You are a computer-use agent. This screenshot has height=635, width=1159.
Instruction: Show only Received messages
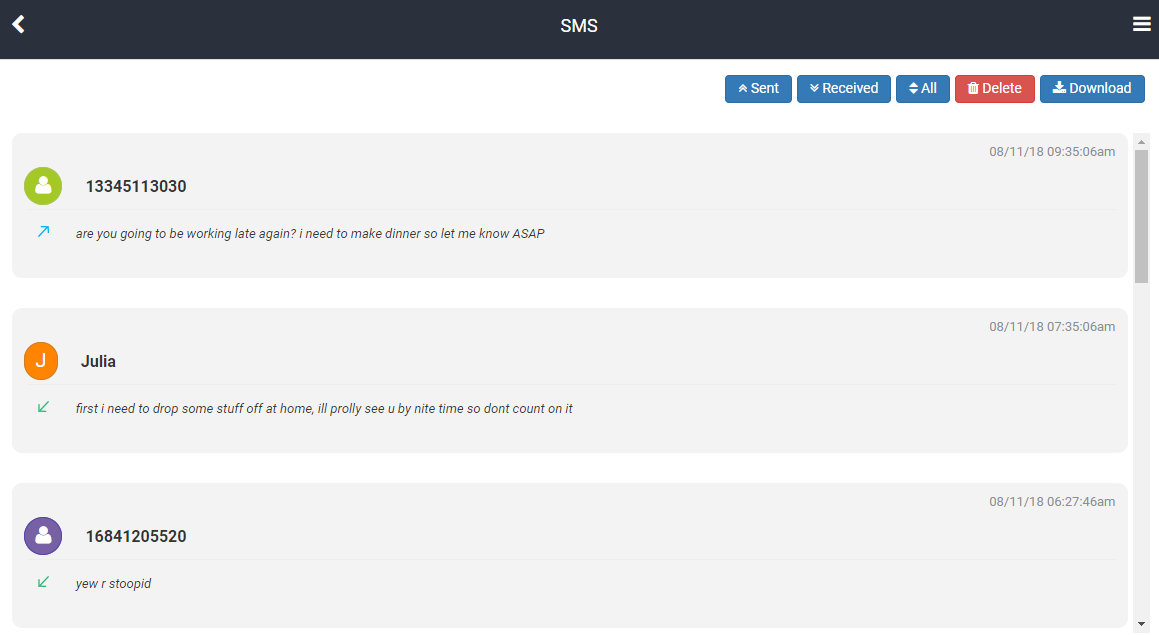[843, 89]
